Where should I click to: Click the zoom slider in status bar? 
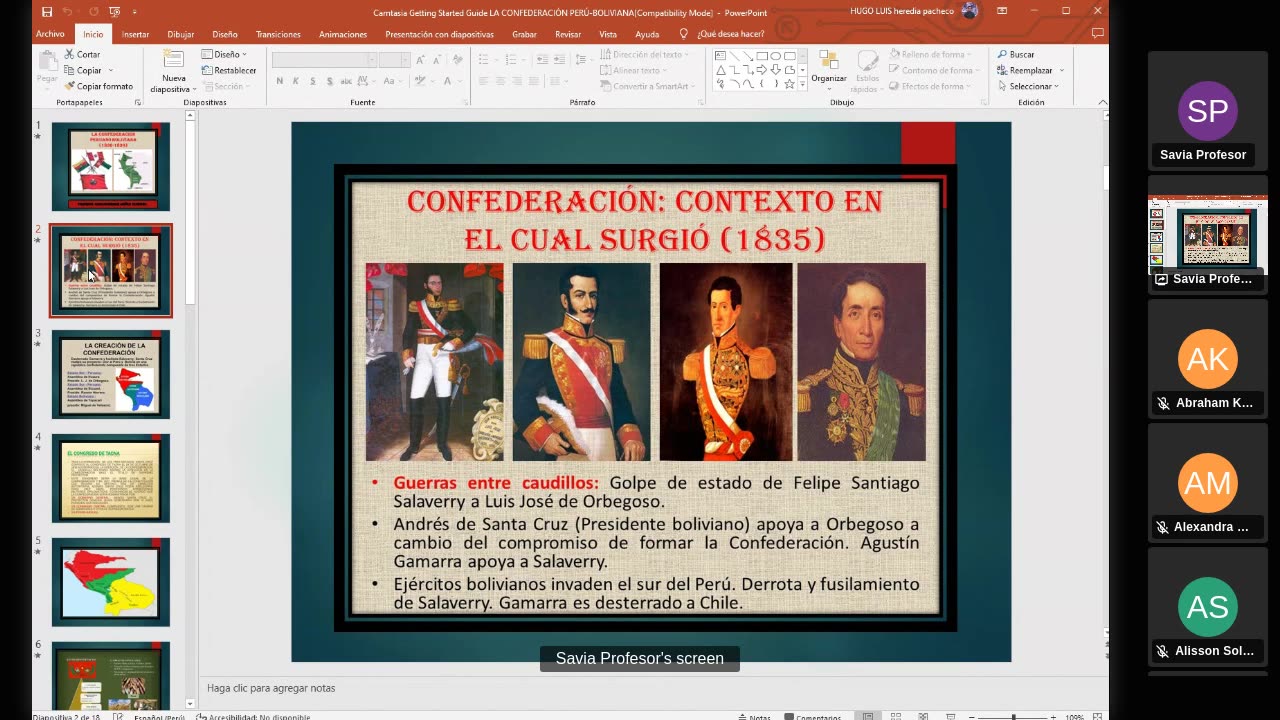[1013, 716]
